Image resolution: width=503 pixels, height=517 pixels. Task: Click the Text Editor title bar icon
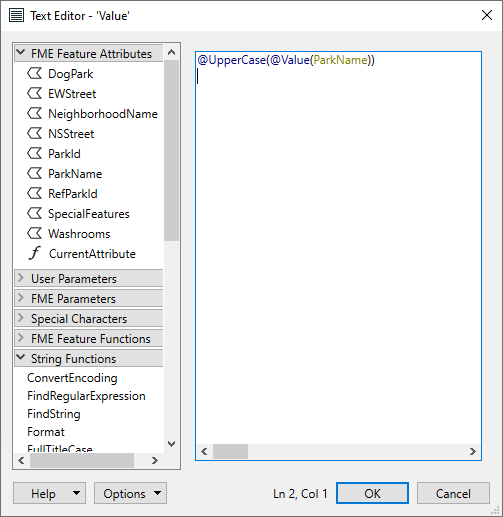pos(16,15)
